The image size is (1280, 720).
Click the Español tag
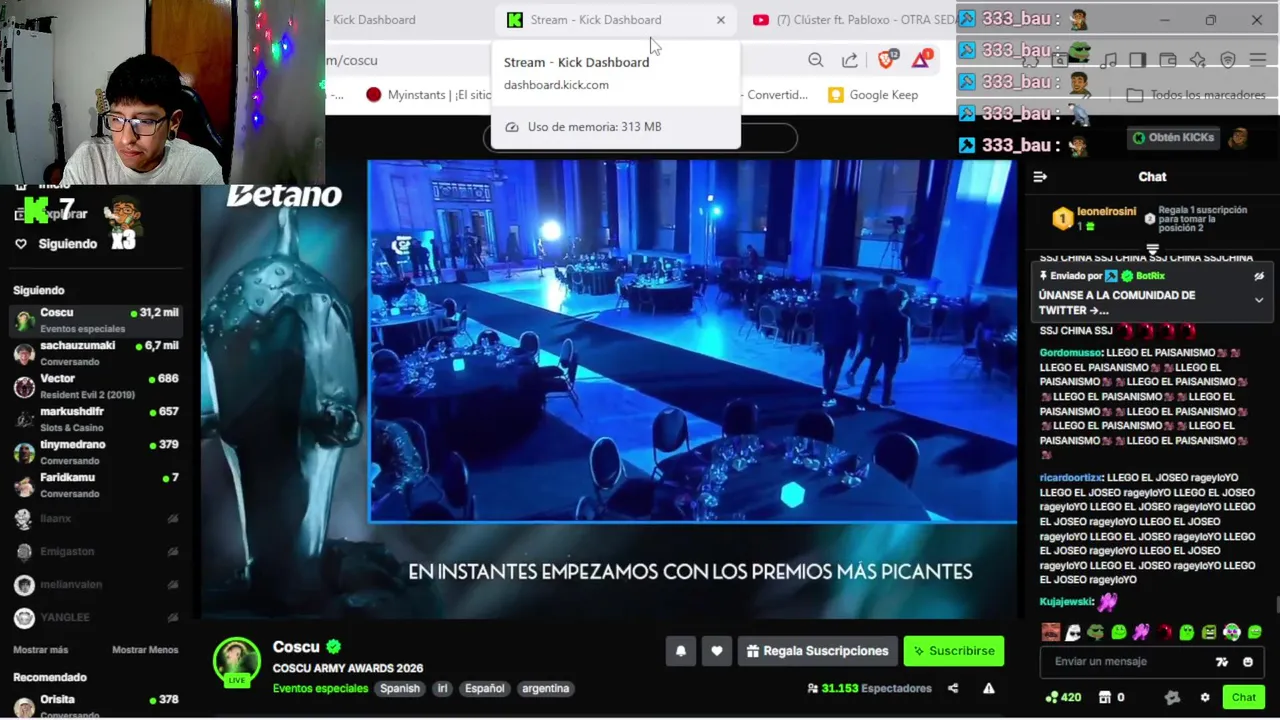click(484, 688)
